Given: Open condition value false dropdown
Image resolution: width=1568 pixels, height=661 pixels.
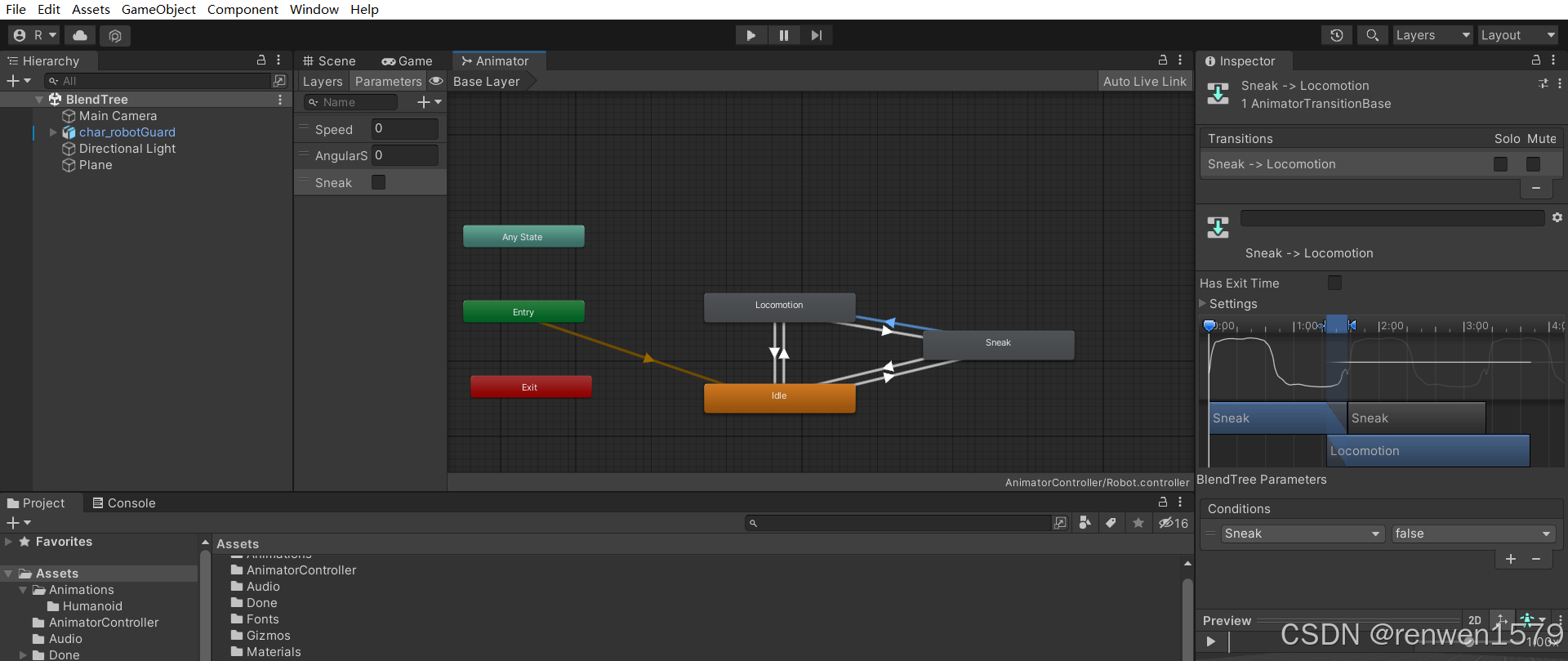Looking at the screenshot, I should 1473,534.
